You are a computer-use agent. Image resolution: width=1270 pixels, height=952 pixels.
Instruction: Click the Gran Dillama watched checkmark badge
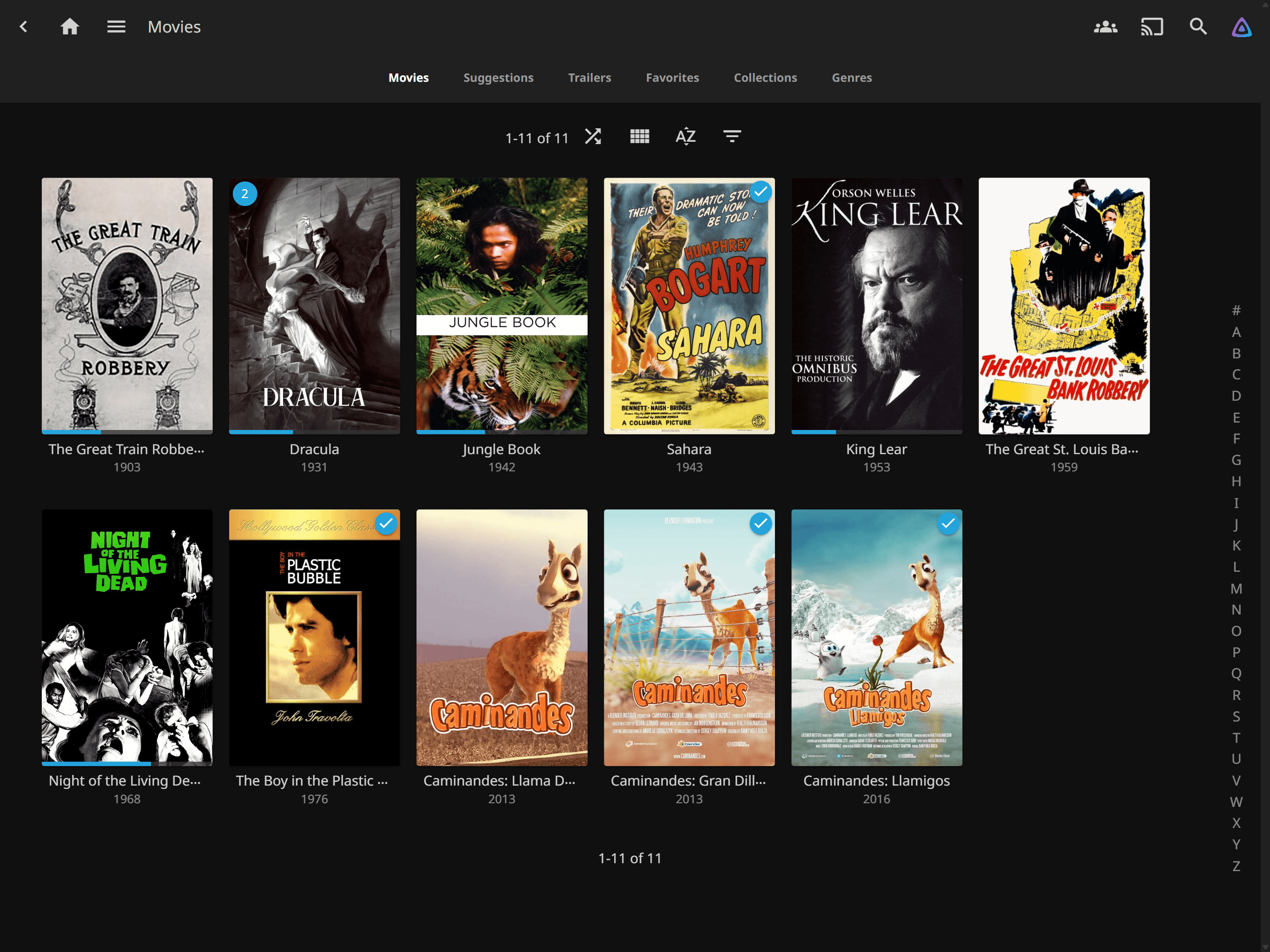(761, 524)
